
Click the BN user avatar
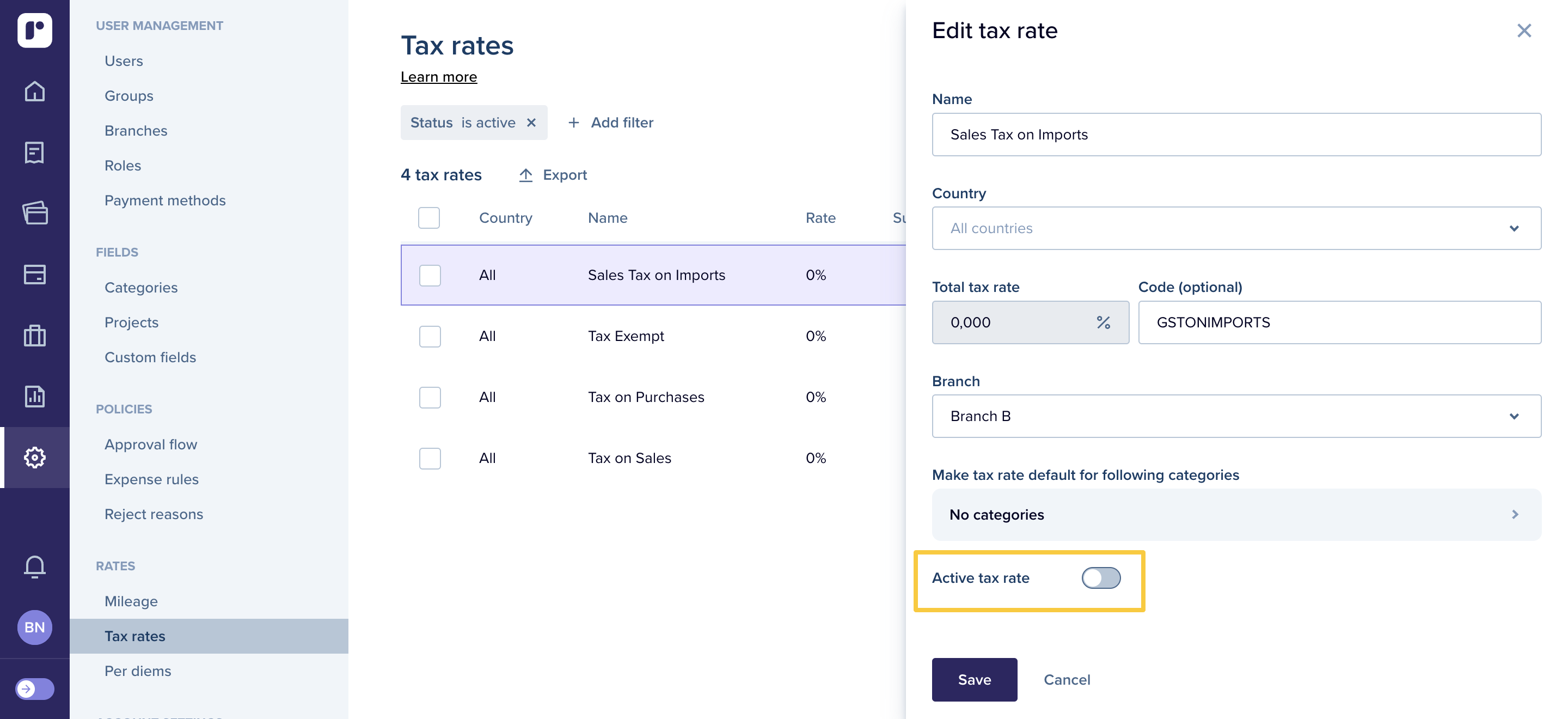click(35, 627)
